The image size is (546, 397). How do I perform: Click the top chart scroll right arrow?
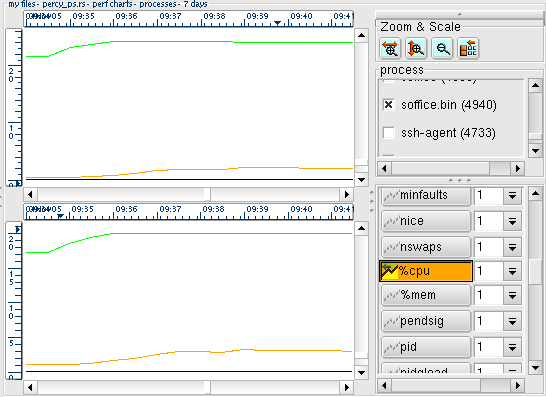347,194
